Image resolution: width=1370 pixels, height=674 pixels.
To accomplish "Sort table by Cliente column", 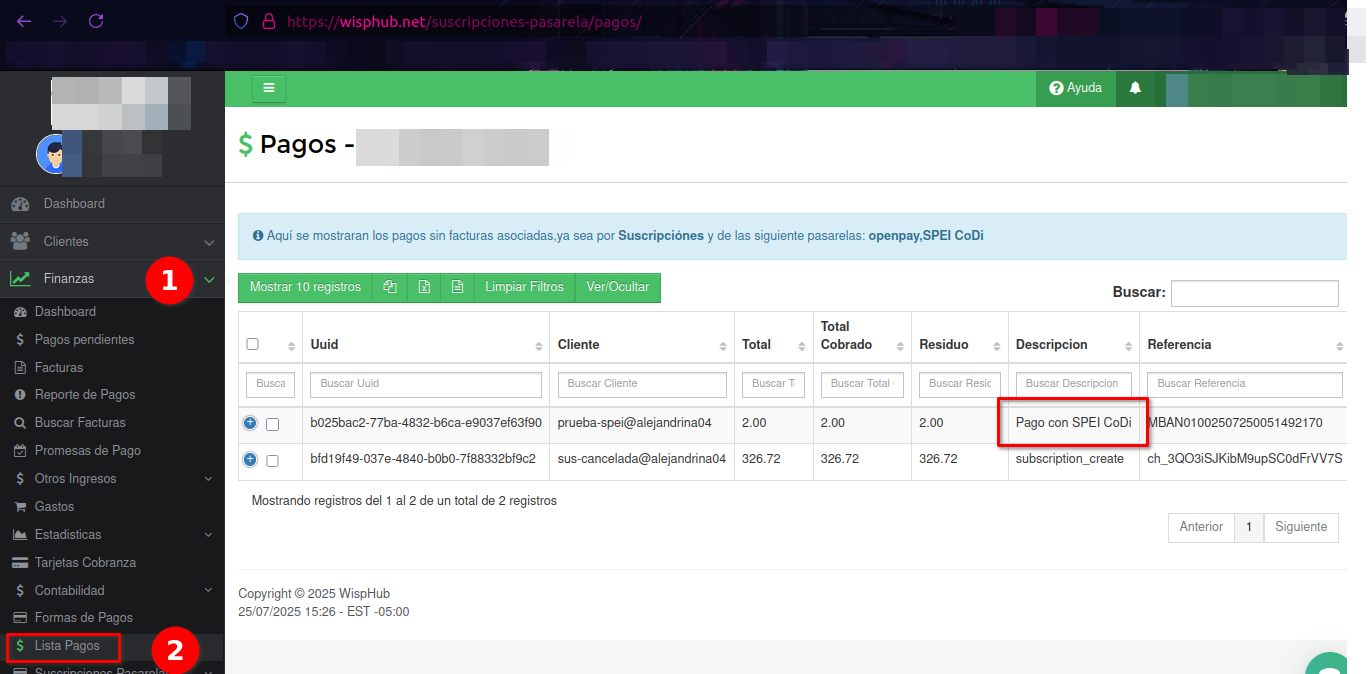I will (723, 345).
